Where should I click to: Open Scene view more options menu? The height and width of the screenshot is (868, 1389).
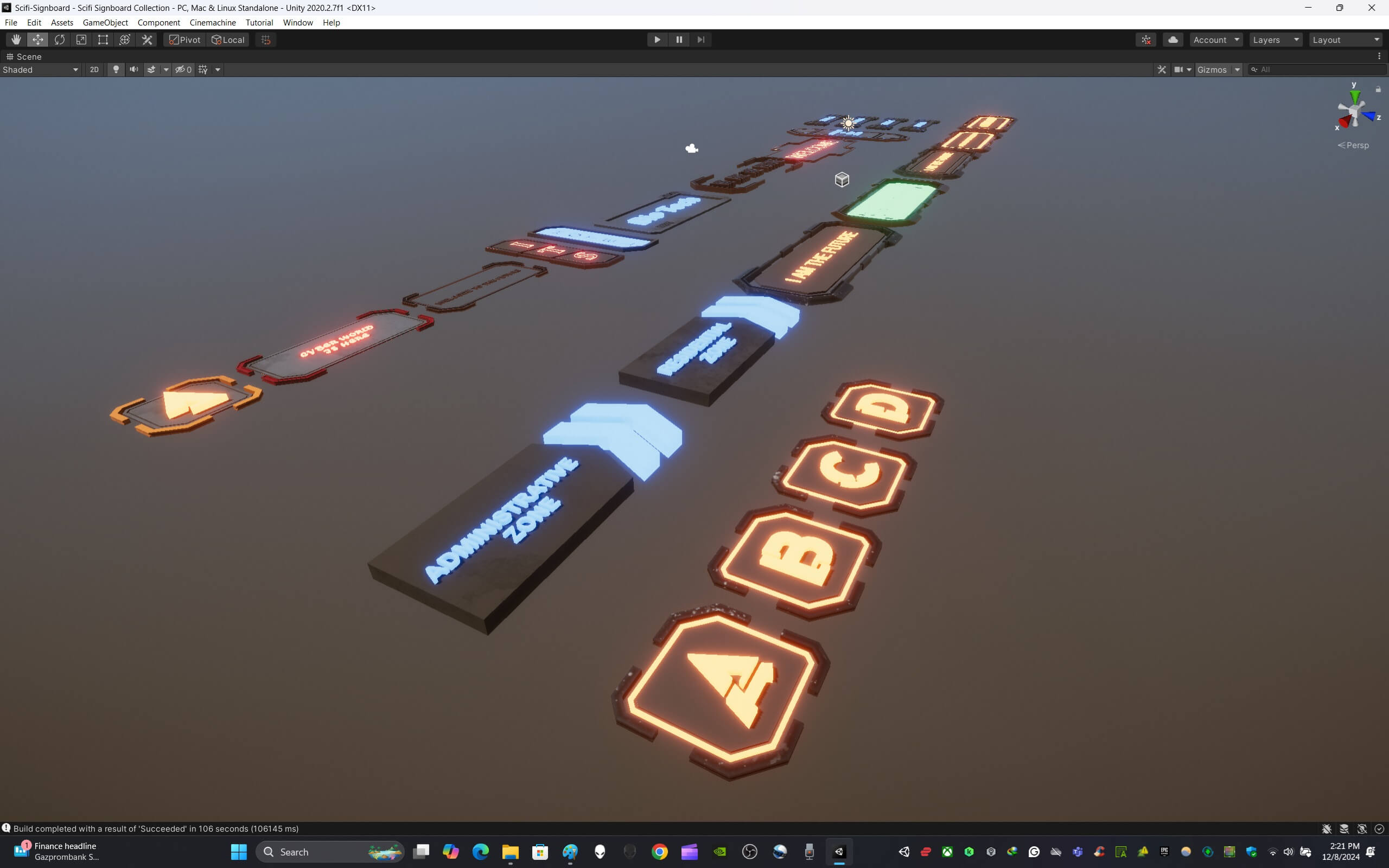pos(1379,56)
